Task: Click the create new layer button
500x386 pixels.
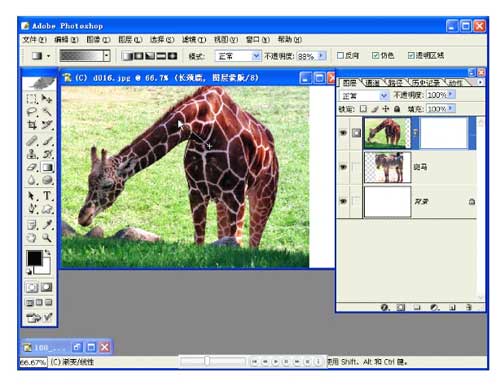Action: 452,307
